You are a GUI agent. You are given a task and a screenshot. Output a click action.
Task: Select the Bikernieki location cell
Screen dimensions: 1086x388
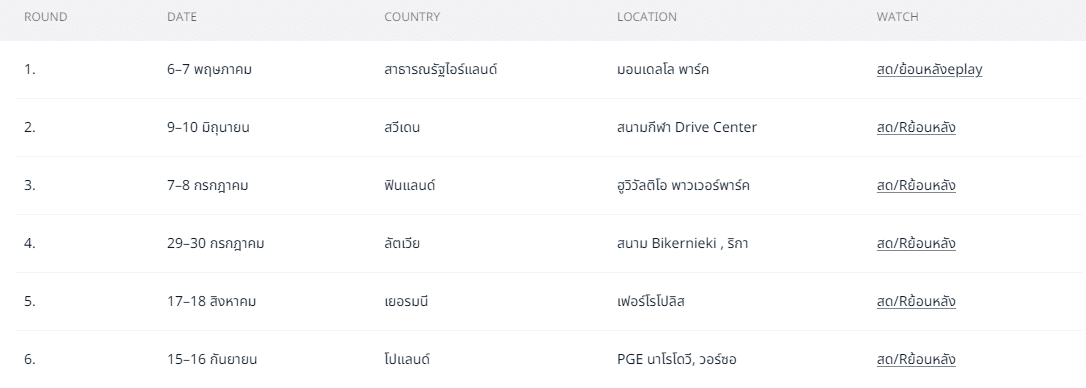click(682, 243)
